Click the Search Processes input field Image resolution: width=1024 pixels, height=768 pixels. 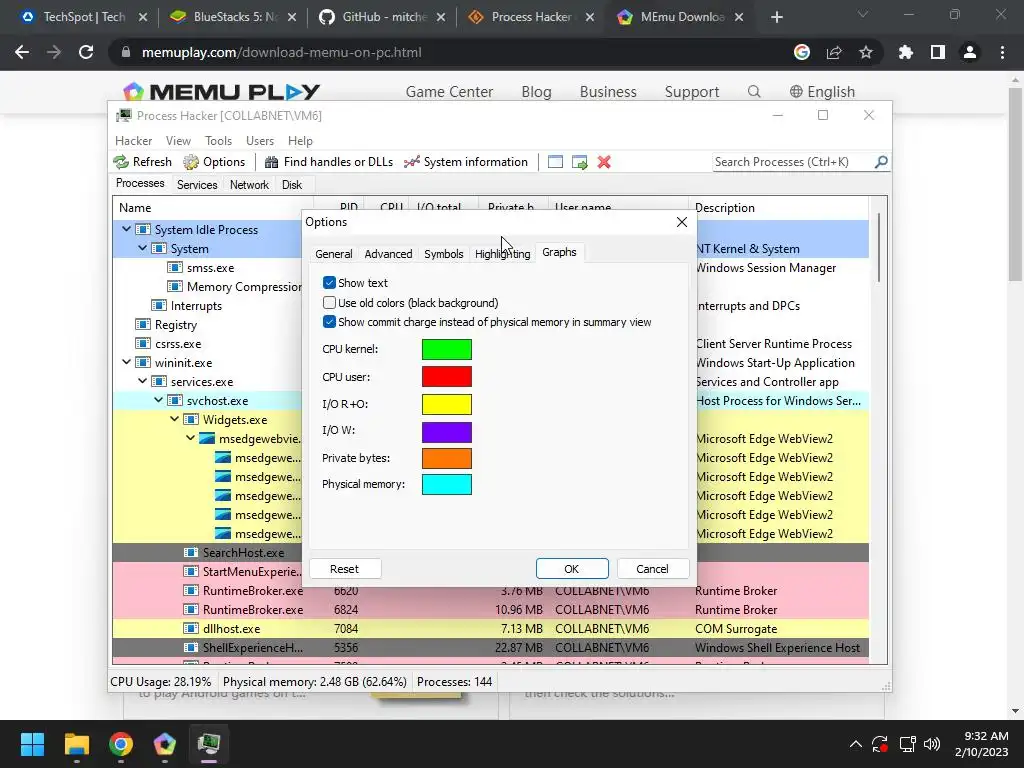click(x=792, y=162)
